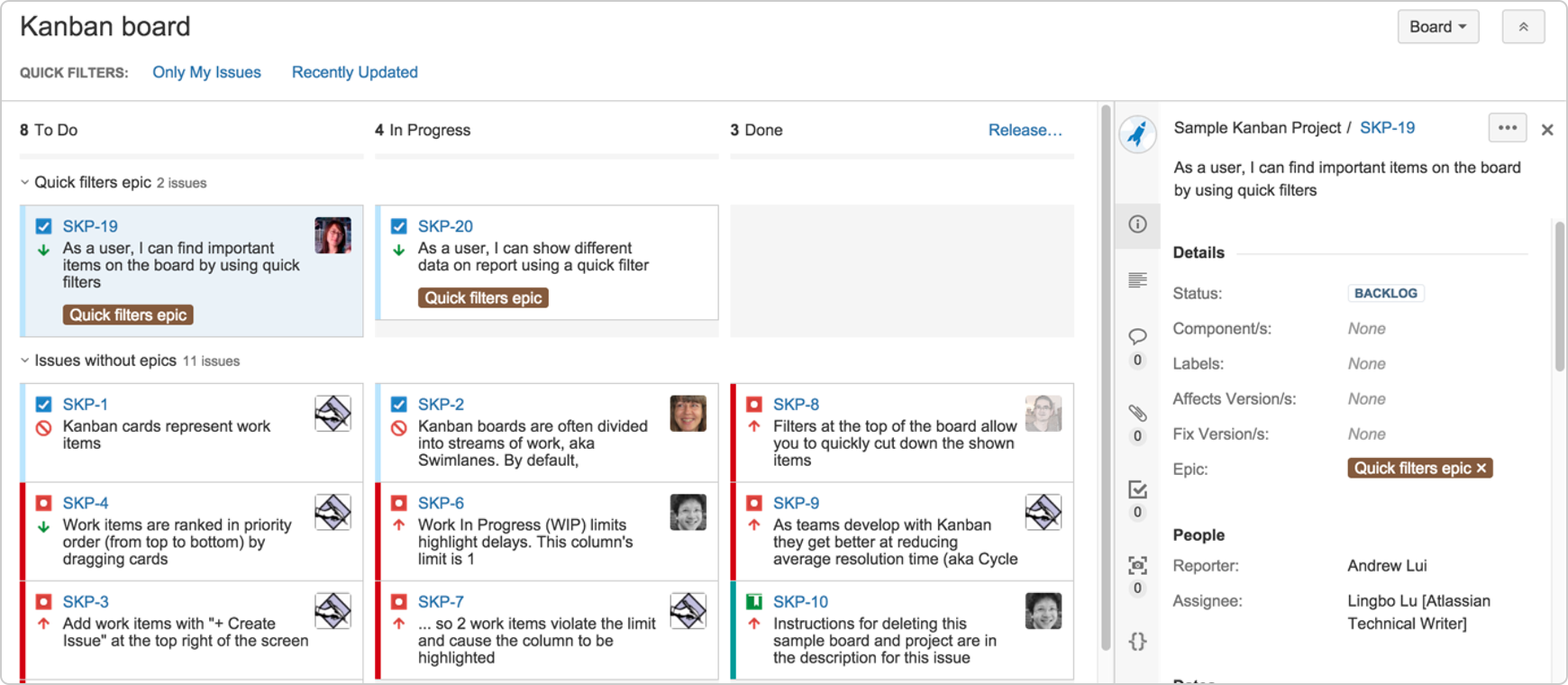1568x685 pixels.
Task: Click the SKP-2 story type checkbox icon
Action: 398,405
